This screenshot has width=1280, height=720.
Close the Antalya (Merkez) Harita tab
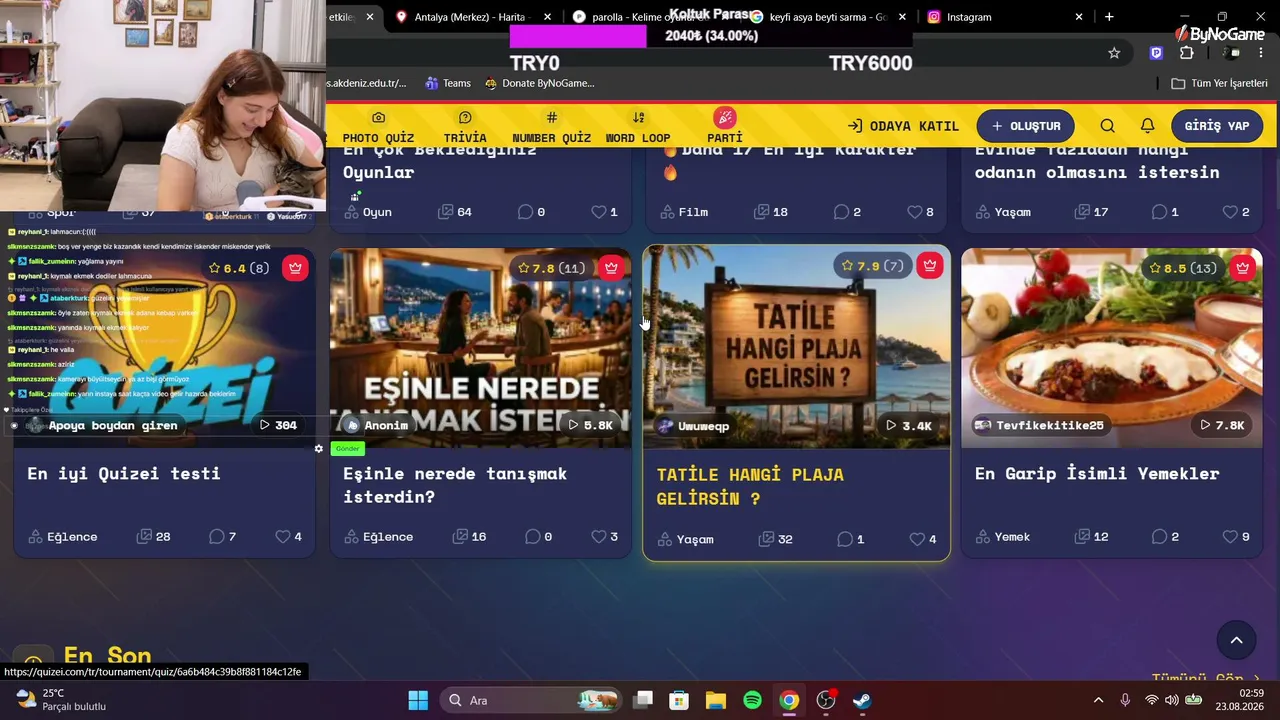547,17
